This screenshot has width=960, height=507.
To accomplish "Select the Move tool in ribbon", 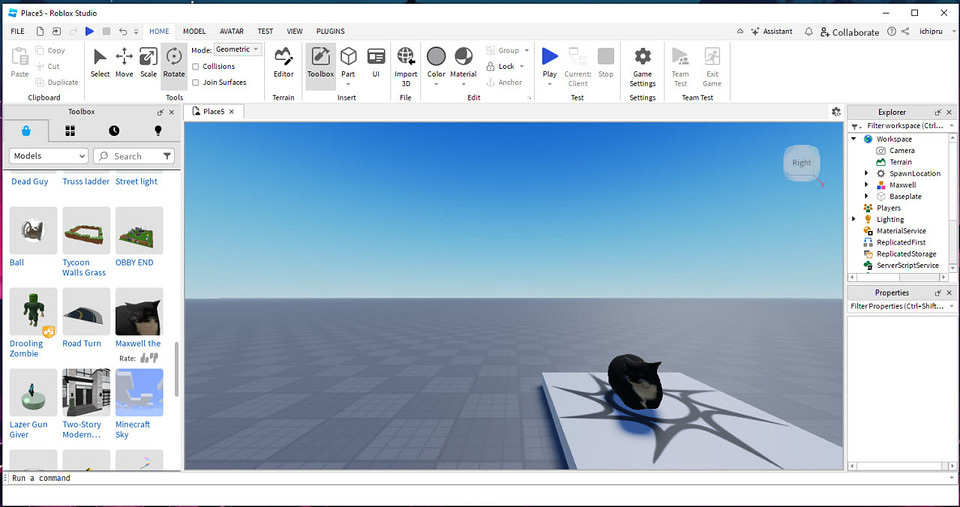I will 124,62.
